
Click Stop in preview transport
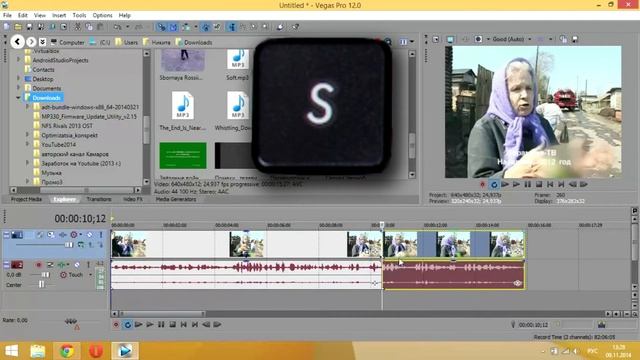539,184
